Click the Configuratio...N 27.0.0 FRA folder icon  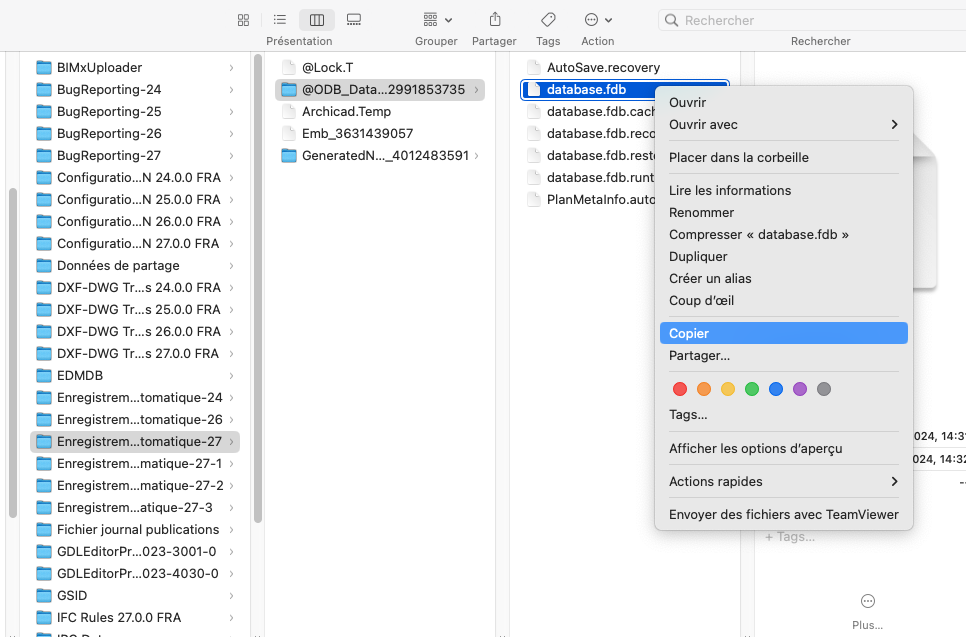pyautogui.click(x=44, y=243)
